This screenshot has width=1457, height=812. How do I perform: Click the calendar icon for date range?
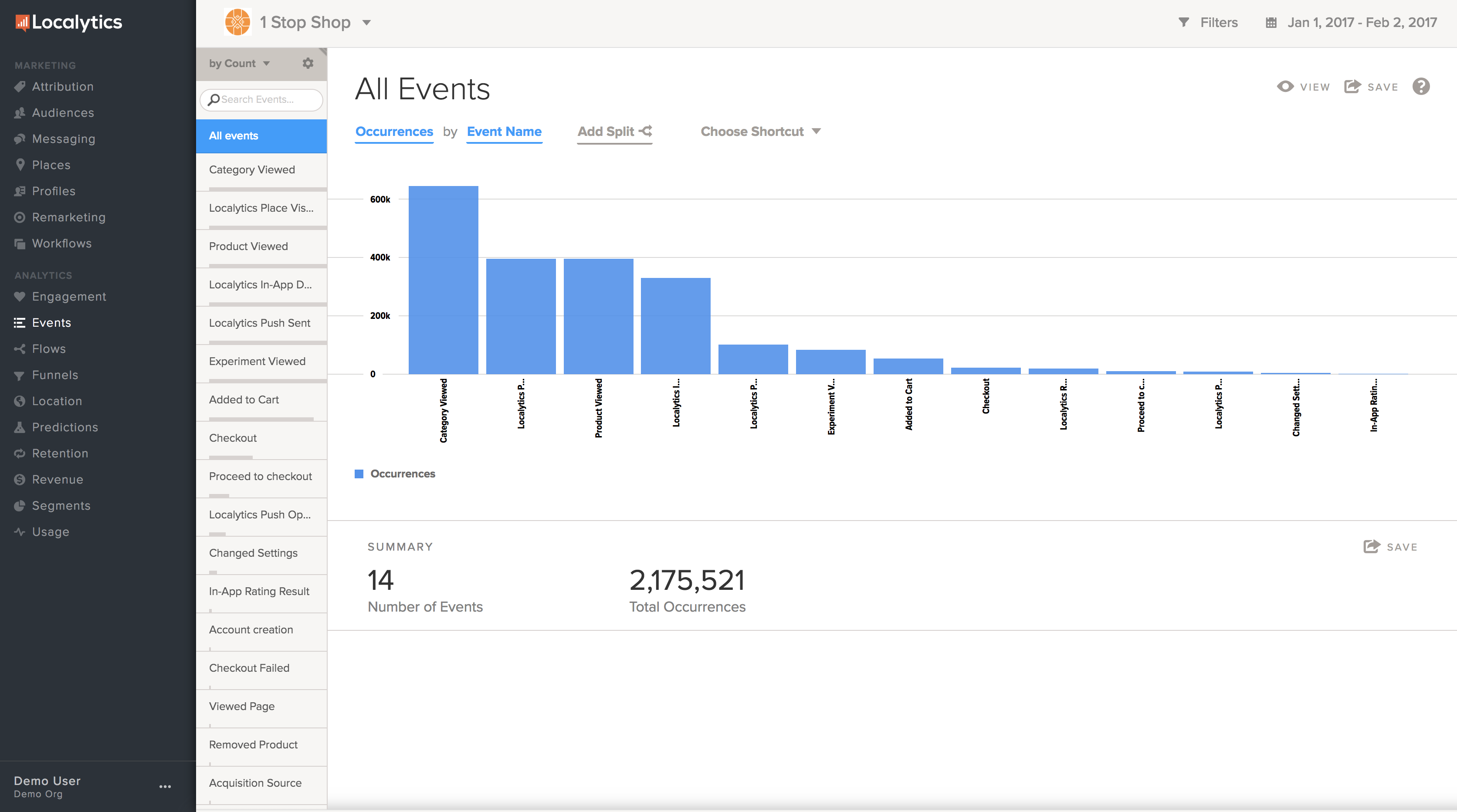pyautogui.click(x=1271, y=23)
